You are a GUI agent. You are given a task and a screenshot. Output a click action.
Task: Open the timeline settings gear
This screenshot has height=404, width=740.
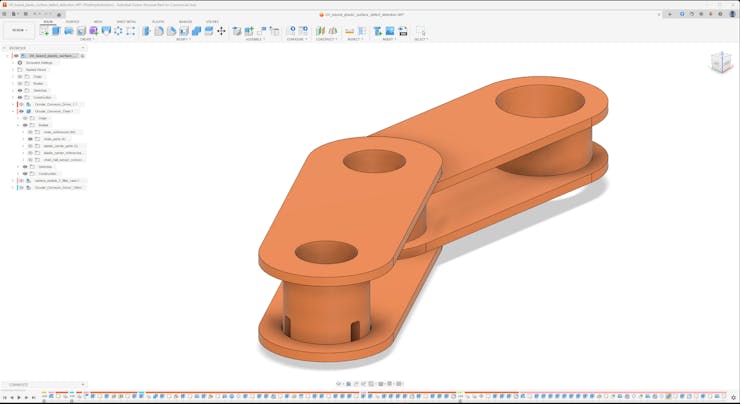click(x=733, y=397)
